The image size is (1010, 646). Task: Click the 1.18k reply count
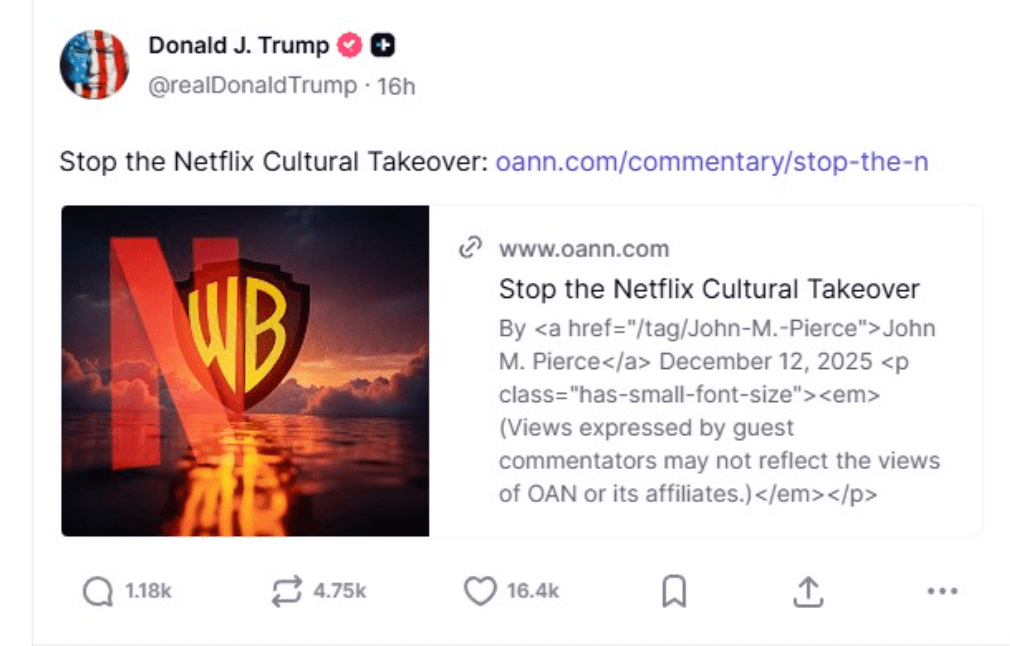coord(148,591)
